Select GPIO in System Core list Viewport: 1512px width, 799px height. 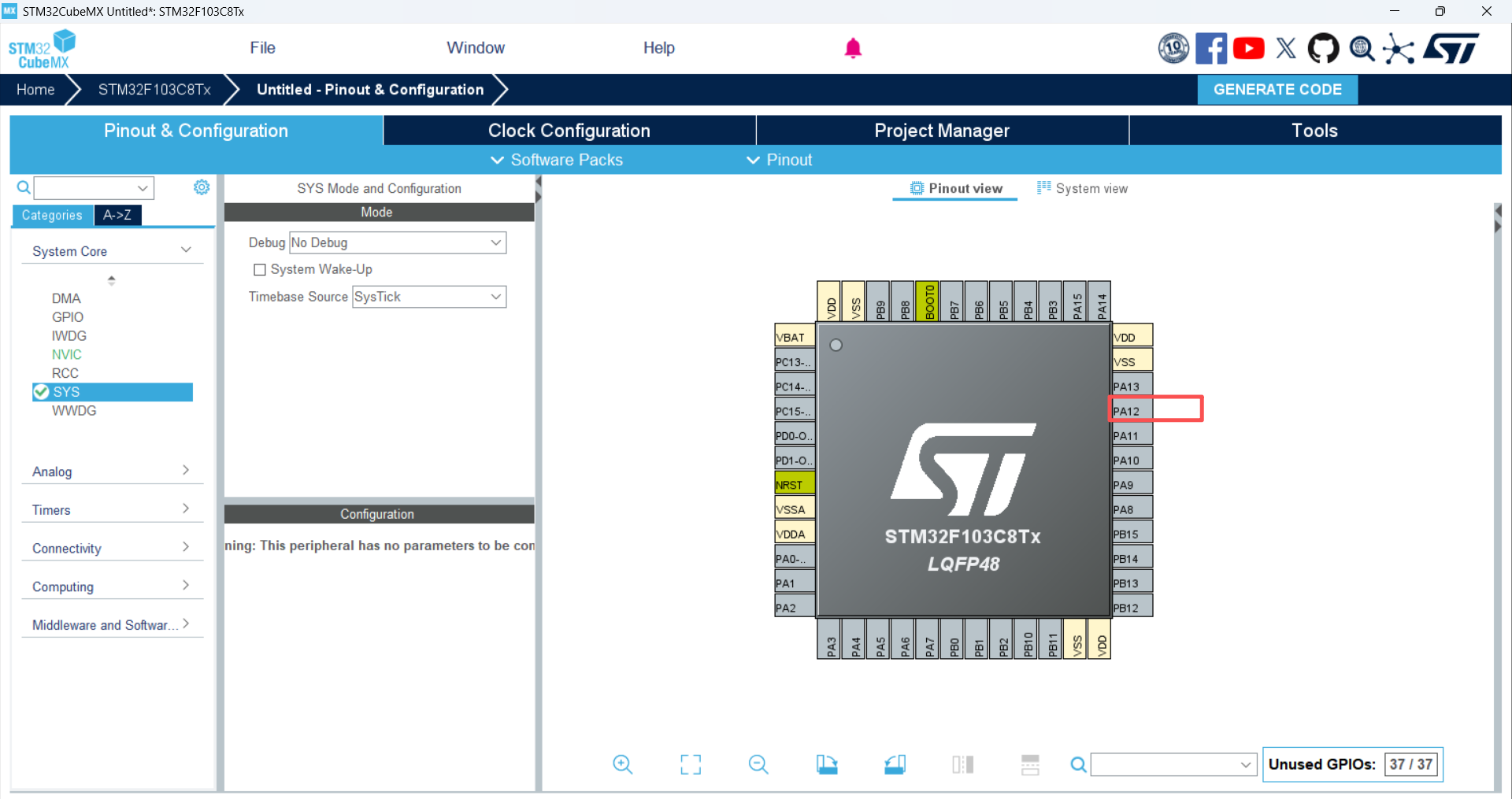[x=68, y=317]
